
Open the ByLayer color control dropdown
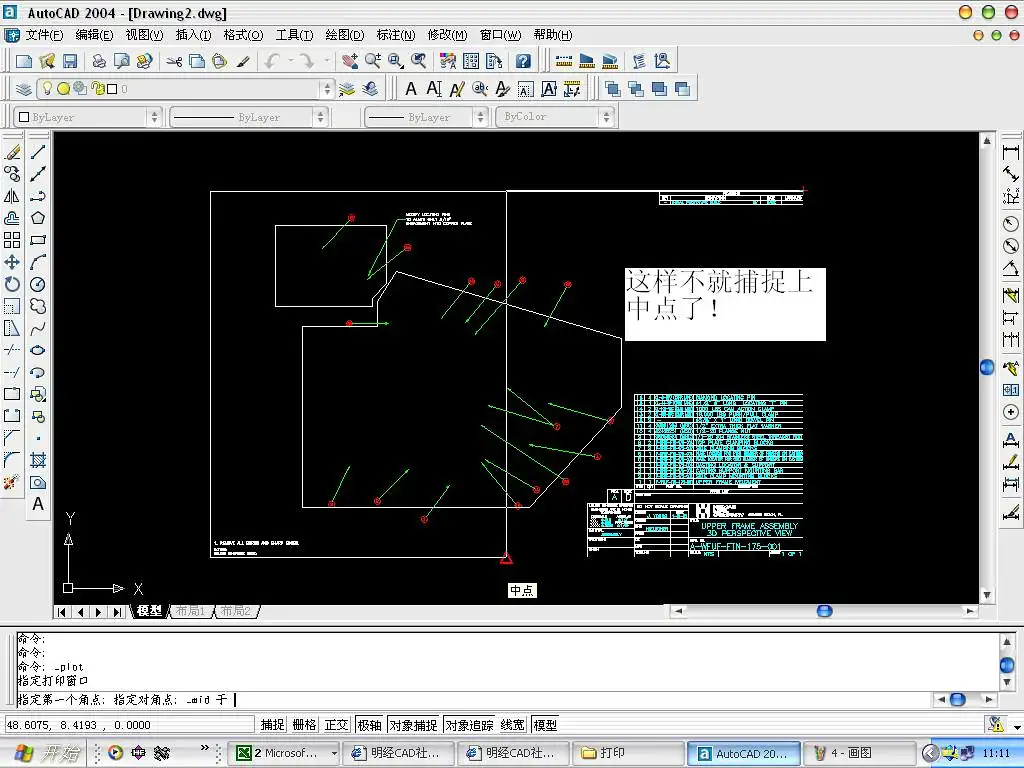154,117
